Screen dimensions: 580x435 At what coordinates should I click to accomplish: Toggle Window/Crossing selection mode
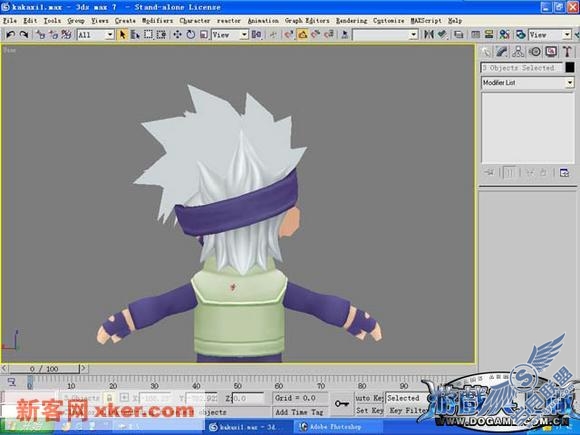pos(161,35)
